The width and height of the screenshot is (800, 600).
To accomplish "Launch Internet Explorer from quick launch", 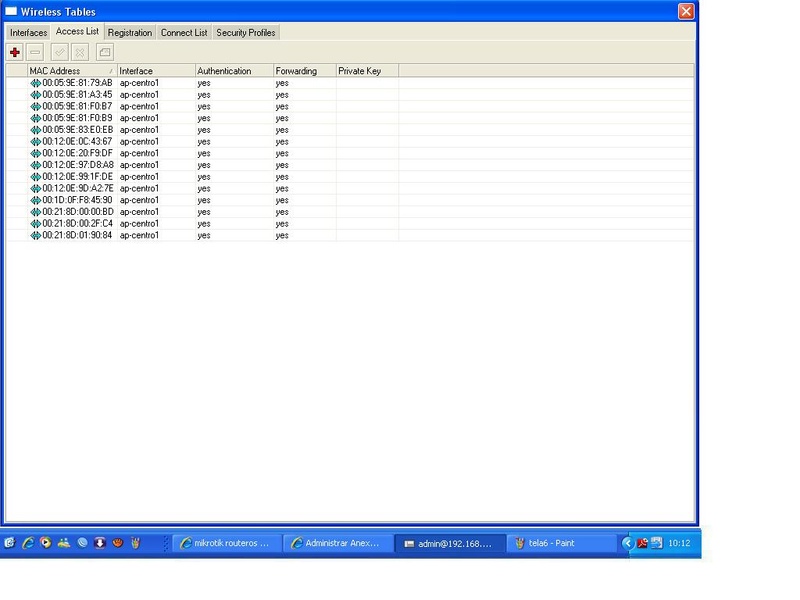I will (x=28, y=543).
